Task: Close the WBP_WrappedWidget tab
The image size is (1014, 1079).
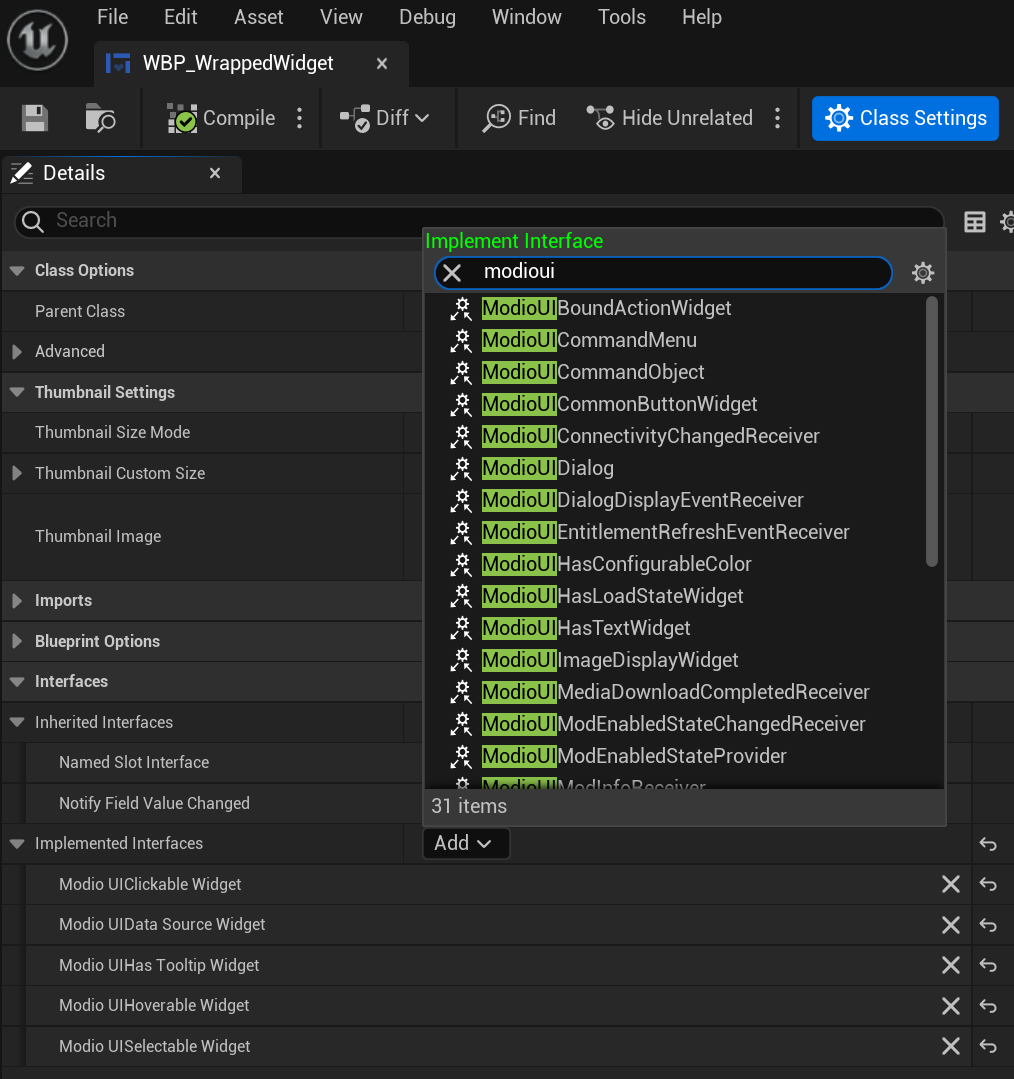Action: 382,64
